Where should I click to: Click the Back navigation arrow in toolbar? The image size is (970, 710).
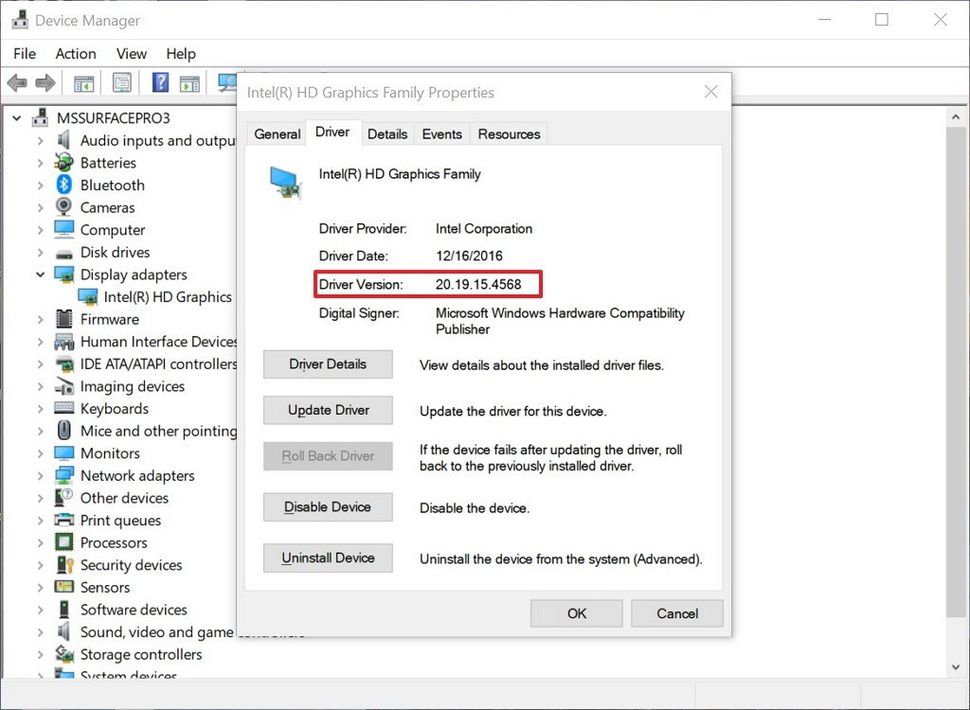[x=17, y=82]
